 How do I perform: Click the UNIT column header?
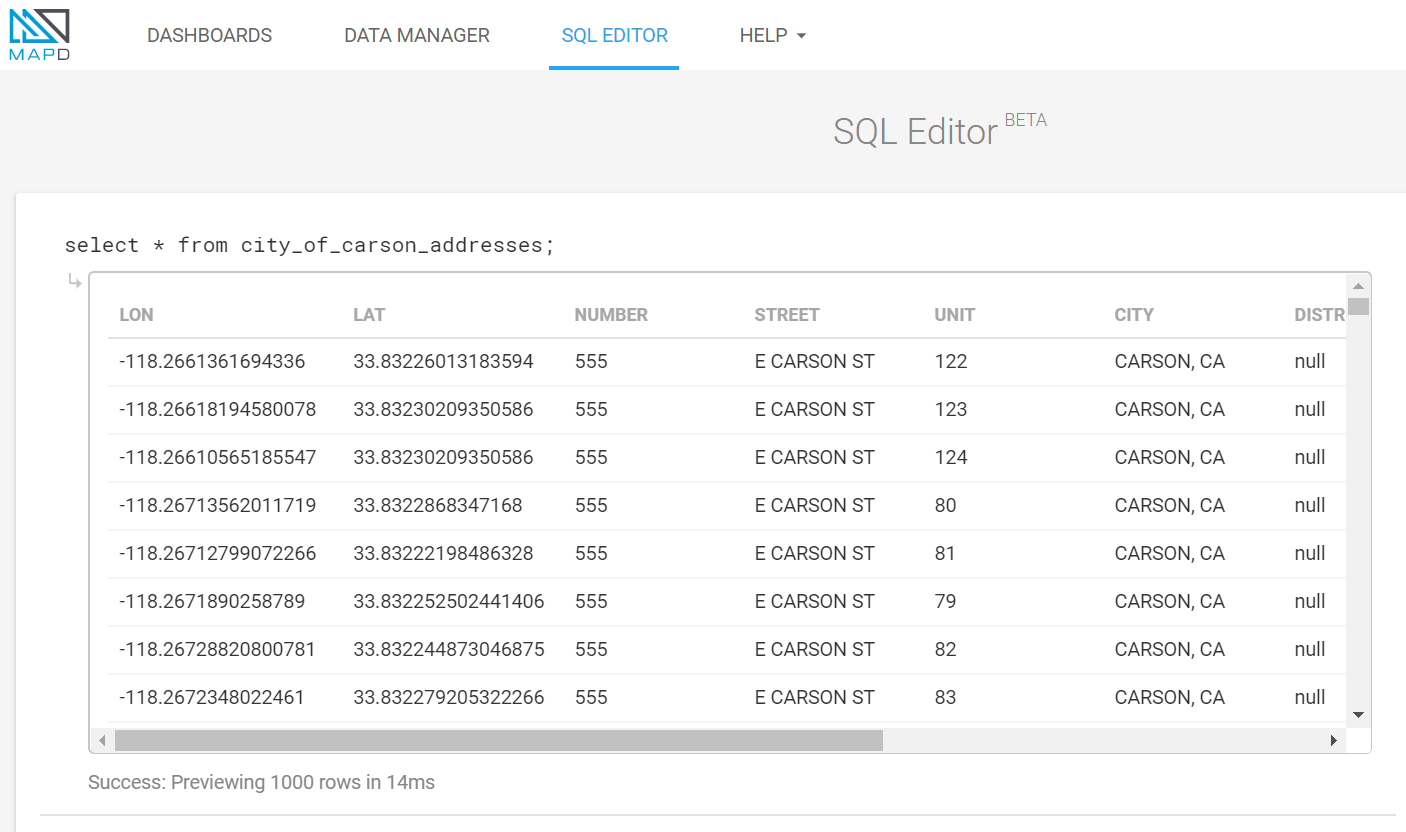[x=954, y=315]
